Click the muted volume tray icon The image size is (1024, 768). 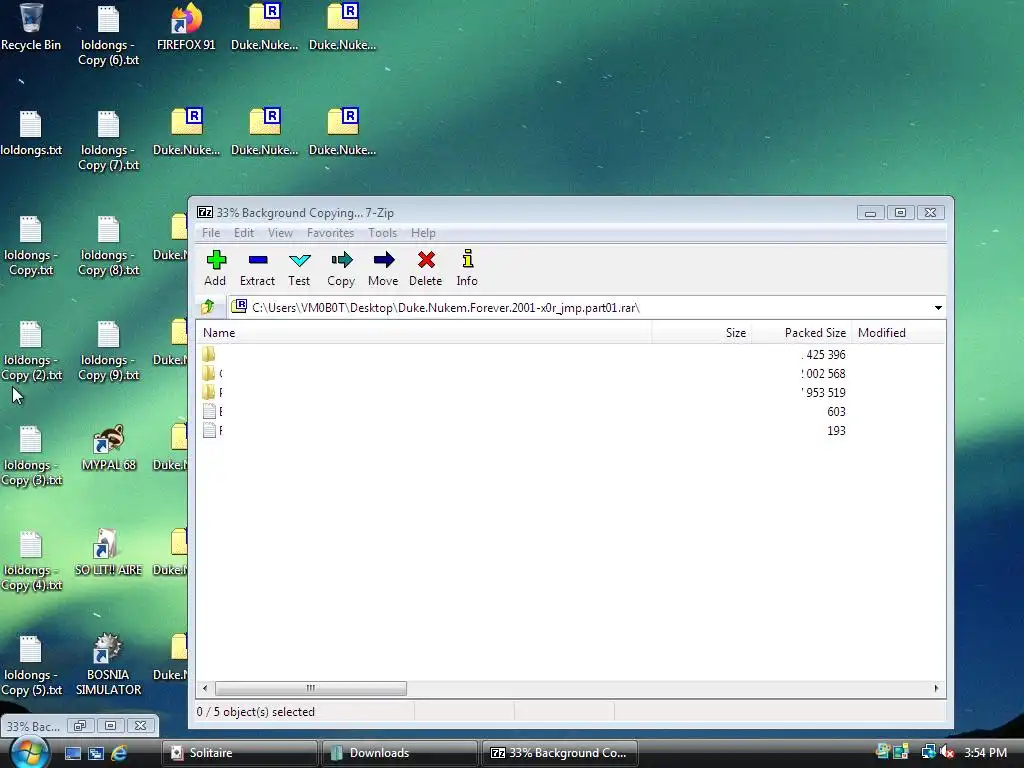[947, 752]
